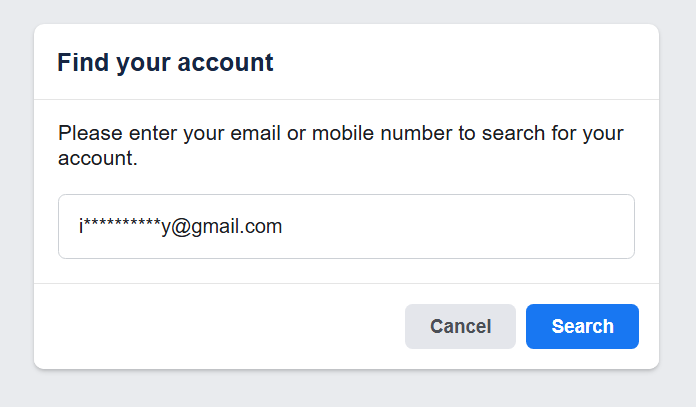Click the Search button
Viewport: 696px width, 407px height.
point(582,327)
